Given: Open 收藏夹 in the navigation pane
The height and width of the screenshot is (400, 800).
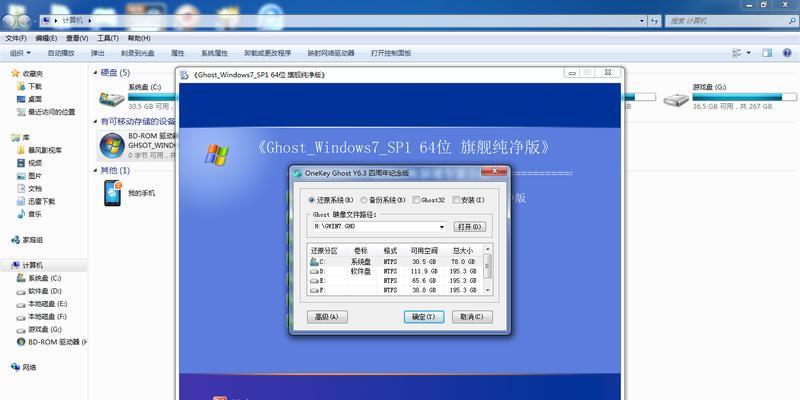Looking at the screenshot, I should [33, 74].
